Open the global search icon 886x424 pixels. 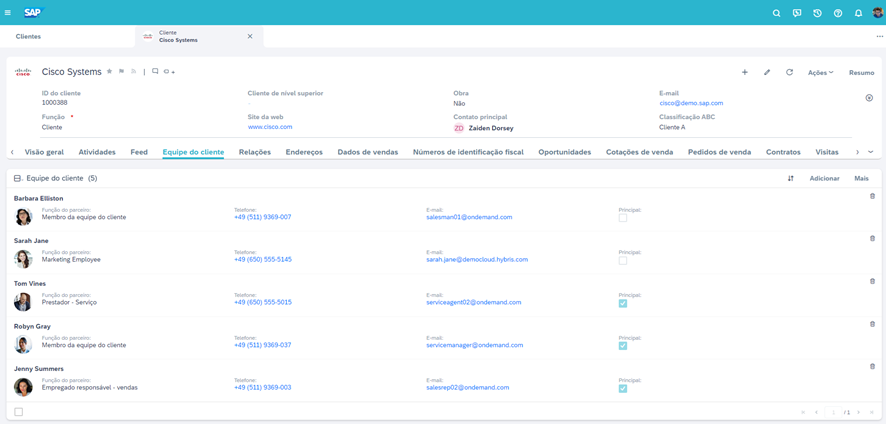tap(776, 13)
